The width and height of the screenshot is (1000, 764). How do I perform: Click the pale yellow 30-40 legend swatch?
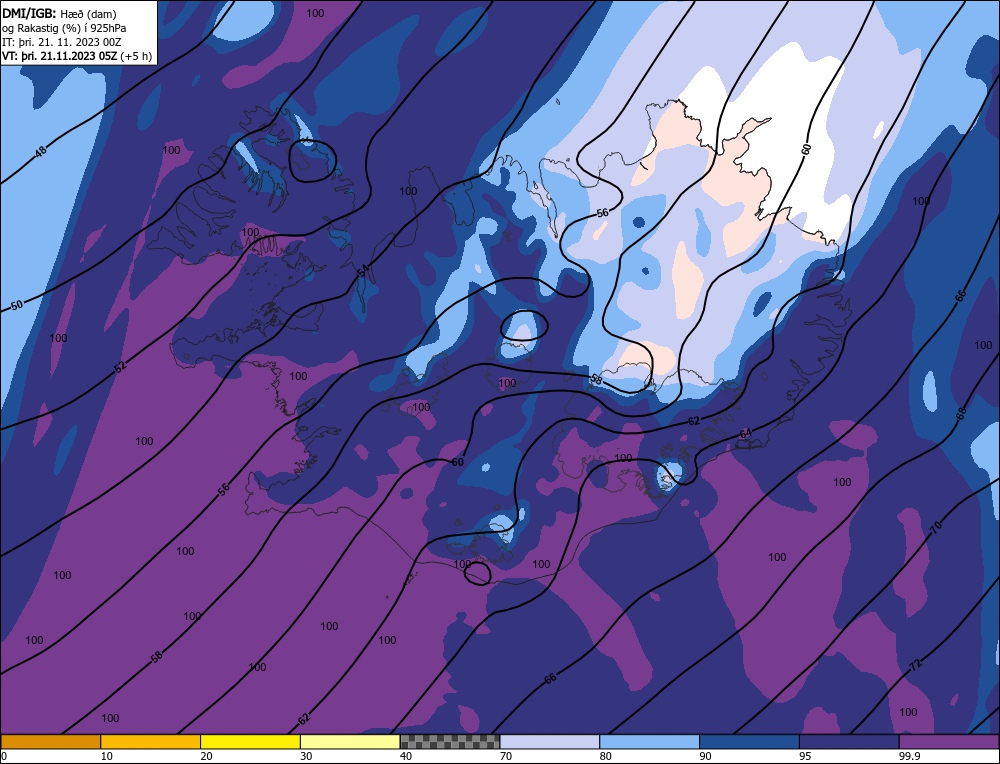pos(350,741)
